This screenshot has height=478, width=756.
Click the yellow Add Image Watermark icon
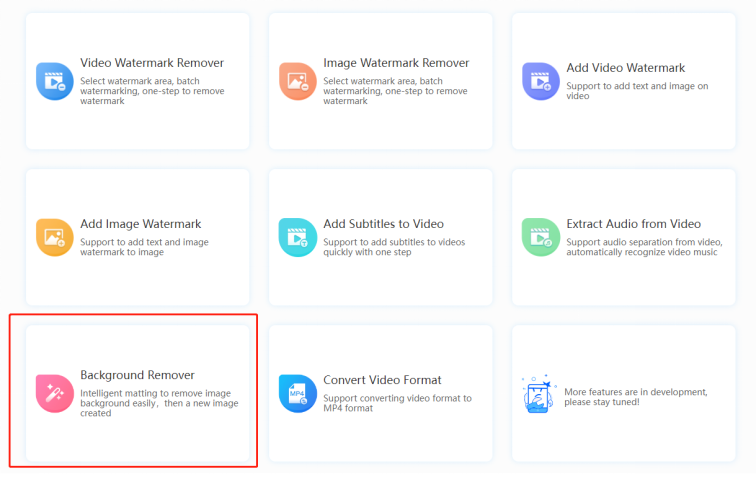54,237
